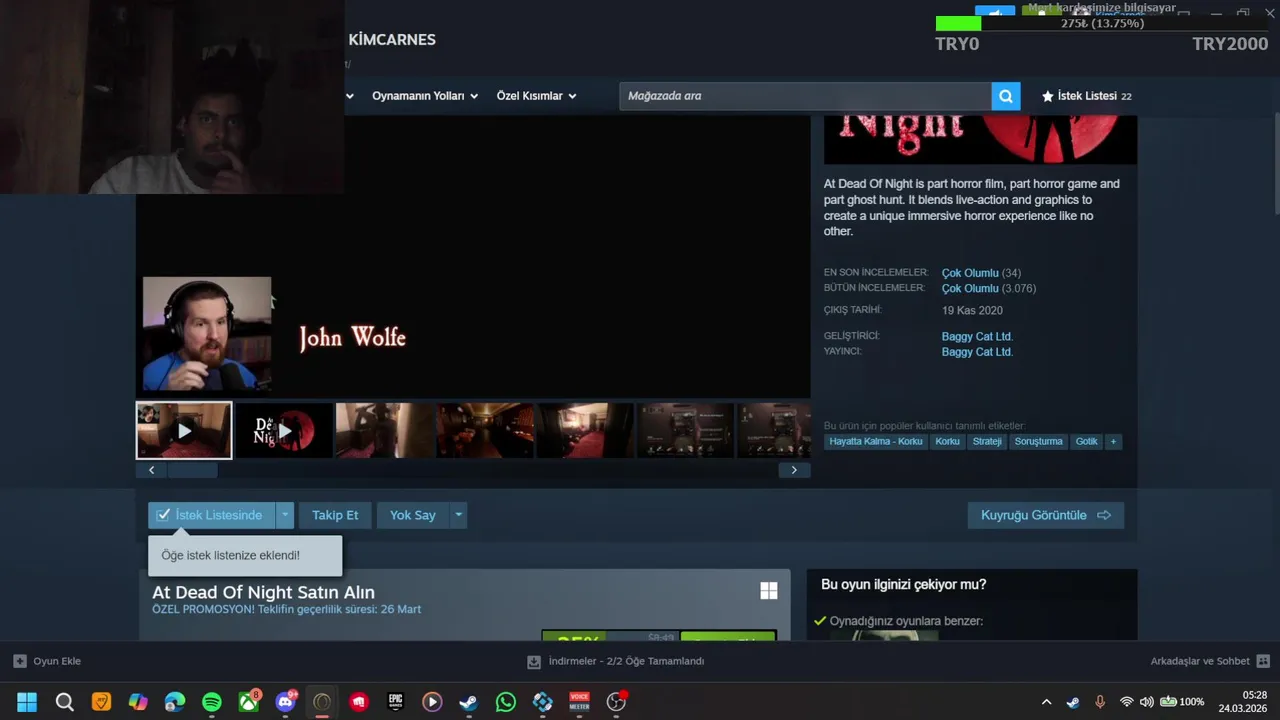This screenshot has width=1280, height=720.
Task: Open Microsoft Edge from taskbar
Action: [x=175, y=702]
